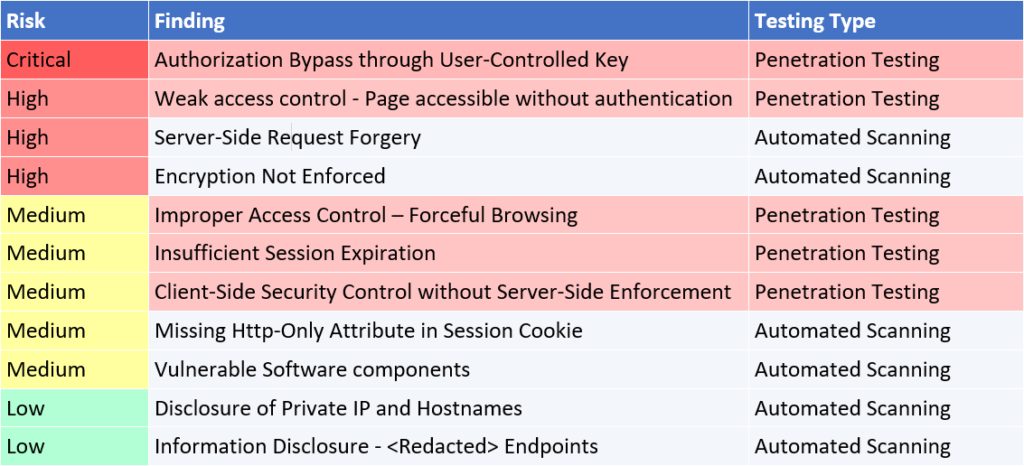
Task: Click the Medium risk cell for Vulnerable Software components
Action: pos(74,369)
